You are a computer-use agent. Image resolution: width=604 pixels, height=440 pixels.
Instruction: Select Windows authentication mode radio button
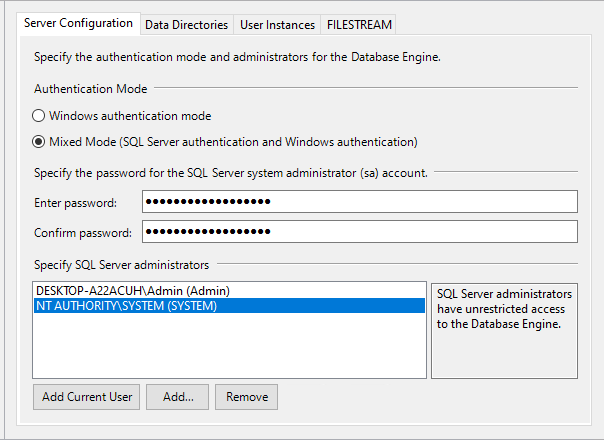(x=39, y=116)
